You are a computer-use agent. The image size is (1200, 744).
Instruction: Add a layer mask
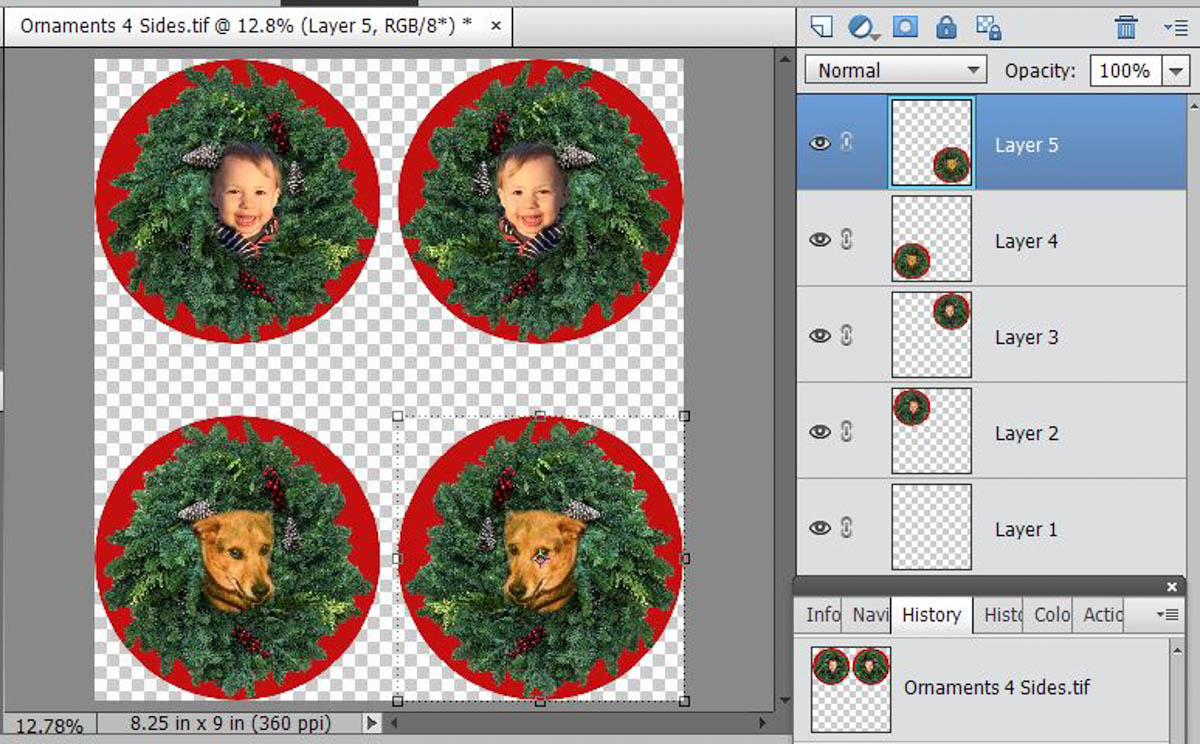pos(905,26)
